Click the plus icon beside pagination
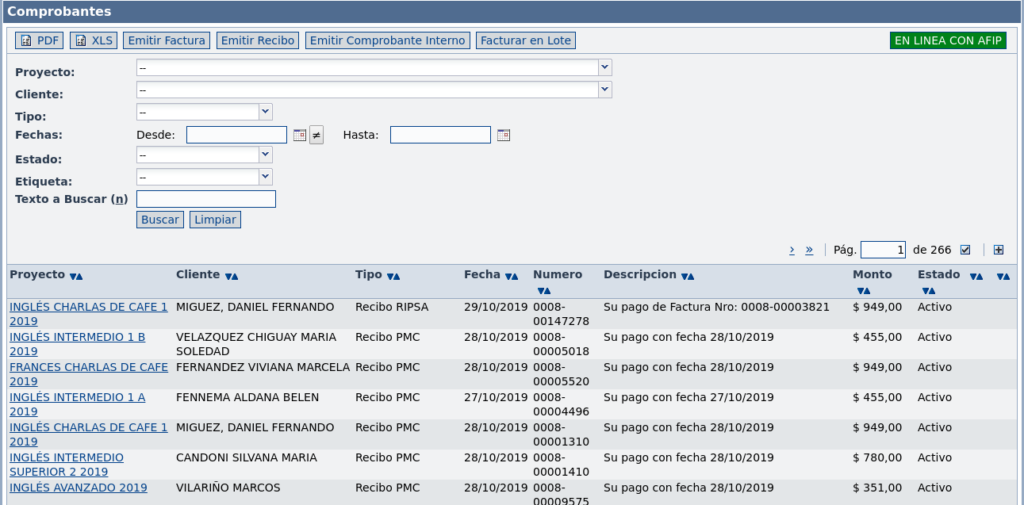Viewport: 1024px width, 505px height. [999, 250]
